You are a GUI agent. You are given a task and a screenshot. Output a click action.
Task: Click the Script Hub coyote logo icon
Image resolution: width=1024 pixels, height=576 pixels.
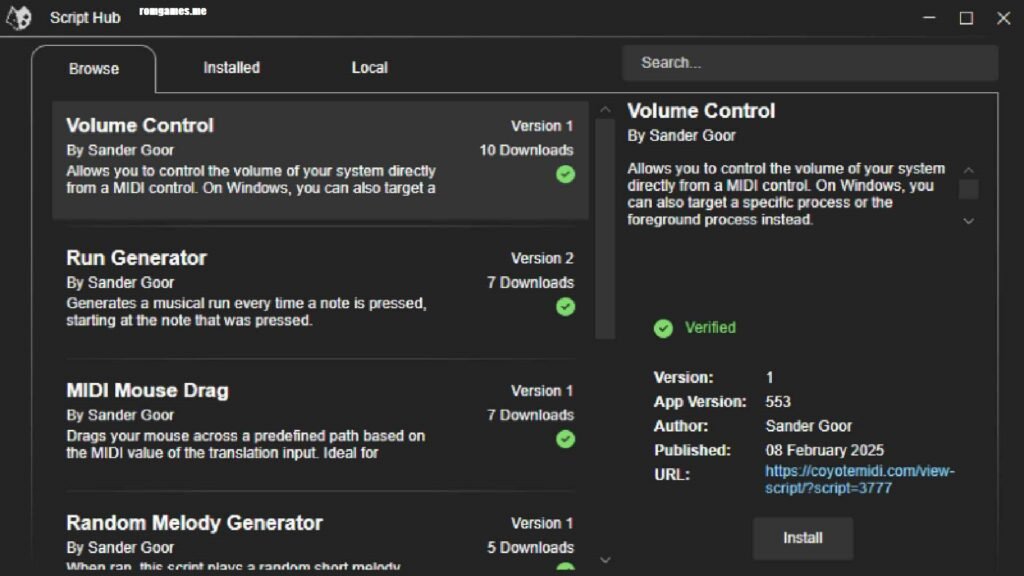(x=19, y=18)
